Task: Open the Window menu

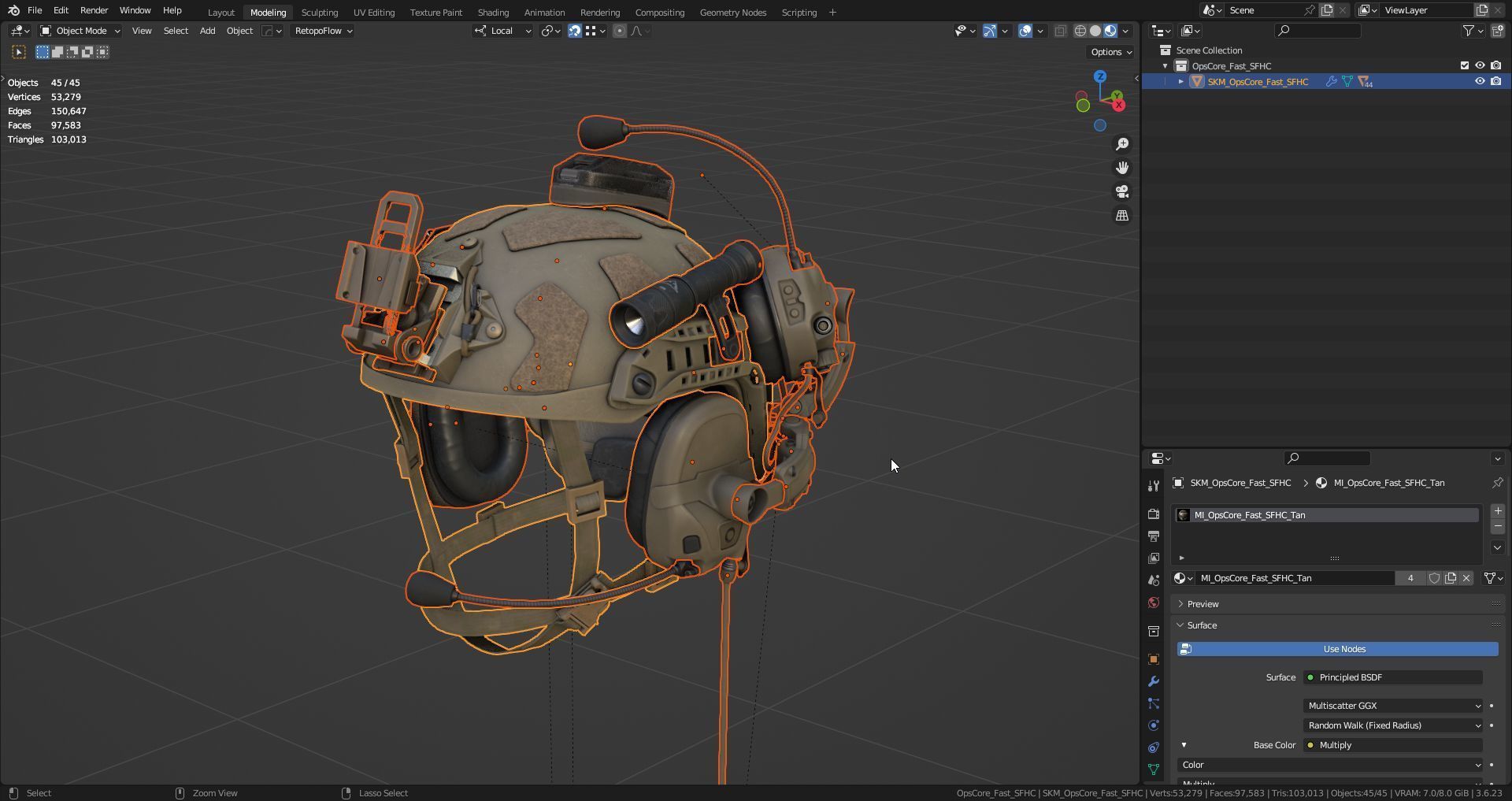Action: (x=135, y=10)
